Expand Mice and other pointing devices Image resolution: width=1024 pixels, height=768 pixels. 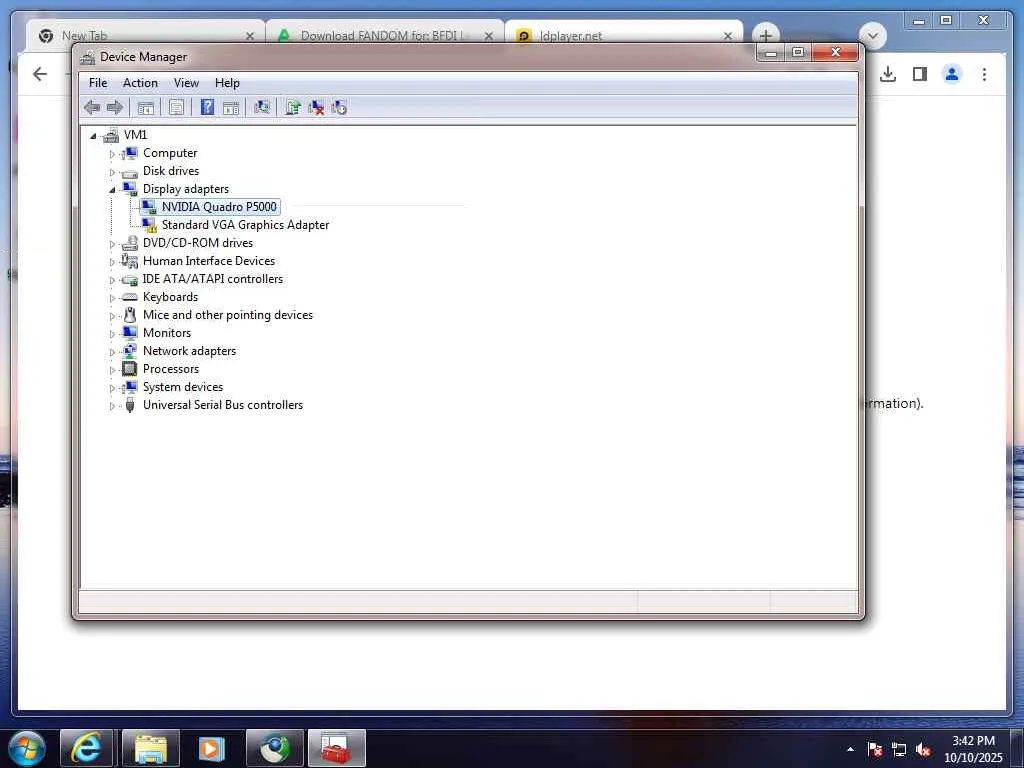112,316
